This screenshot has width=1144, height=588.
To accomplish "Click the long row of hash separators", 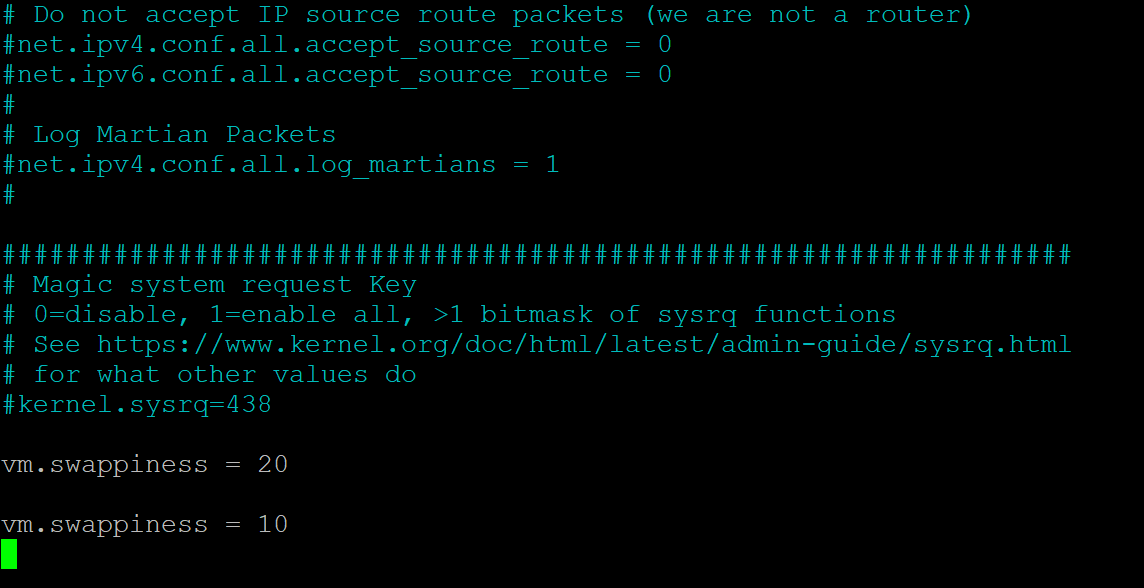I will 537,255.
